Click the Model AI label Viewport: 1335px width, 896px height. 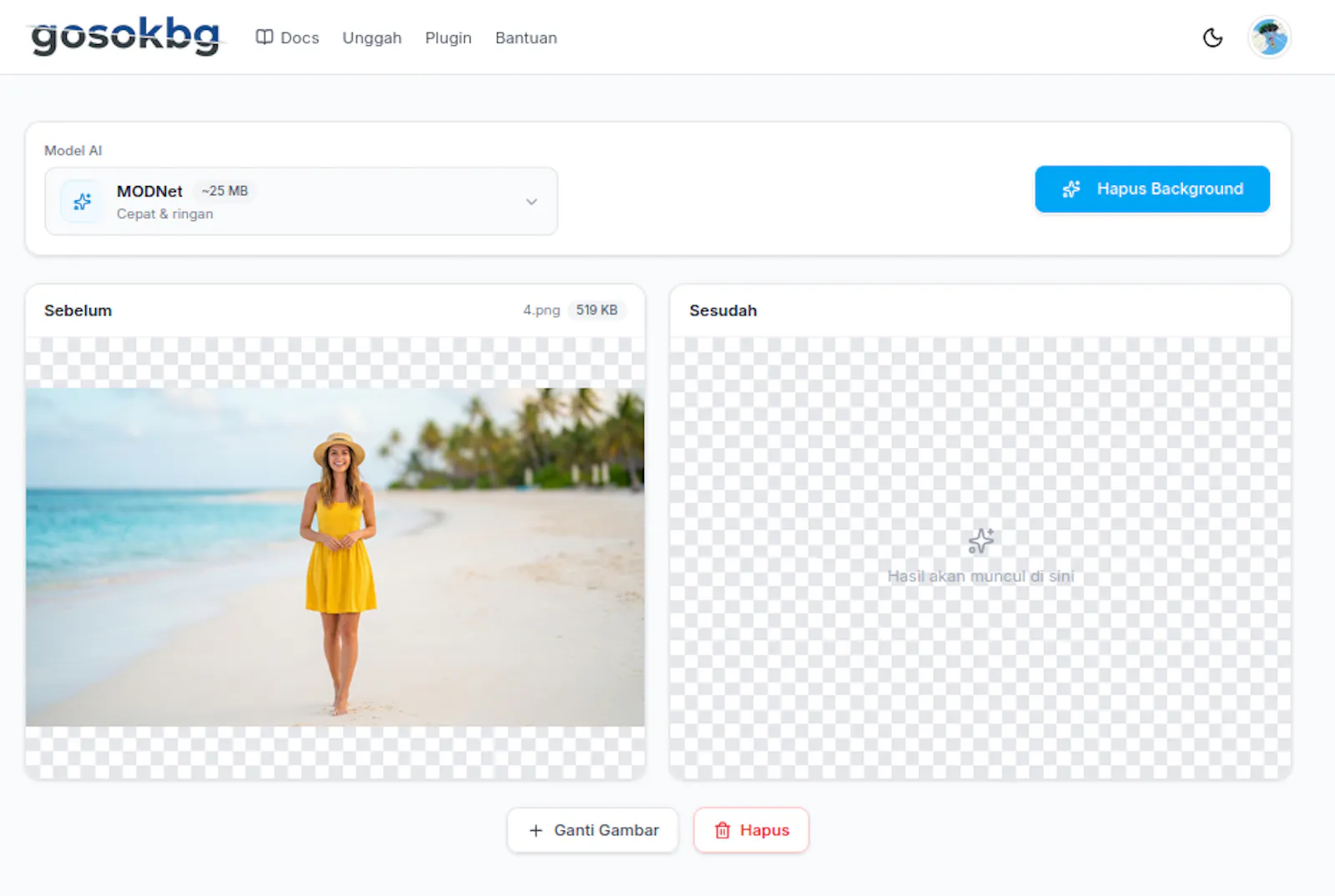[73, 150]
